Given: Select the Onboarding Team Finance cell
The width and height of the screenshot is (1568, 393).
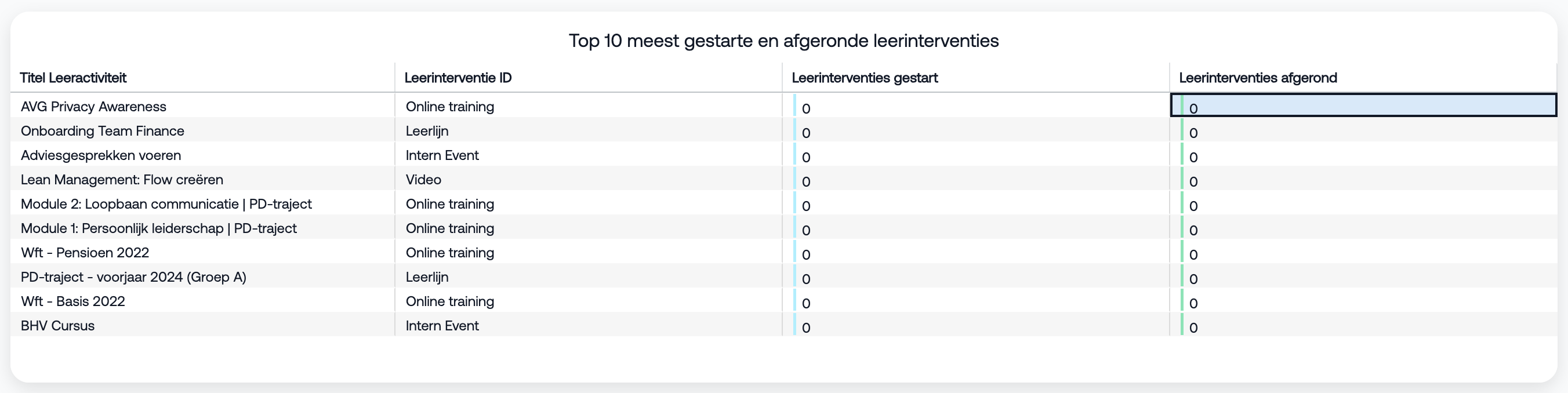Looking at the screenshot, I should [102, 131].
